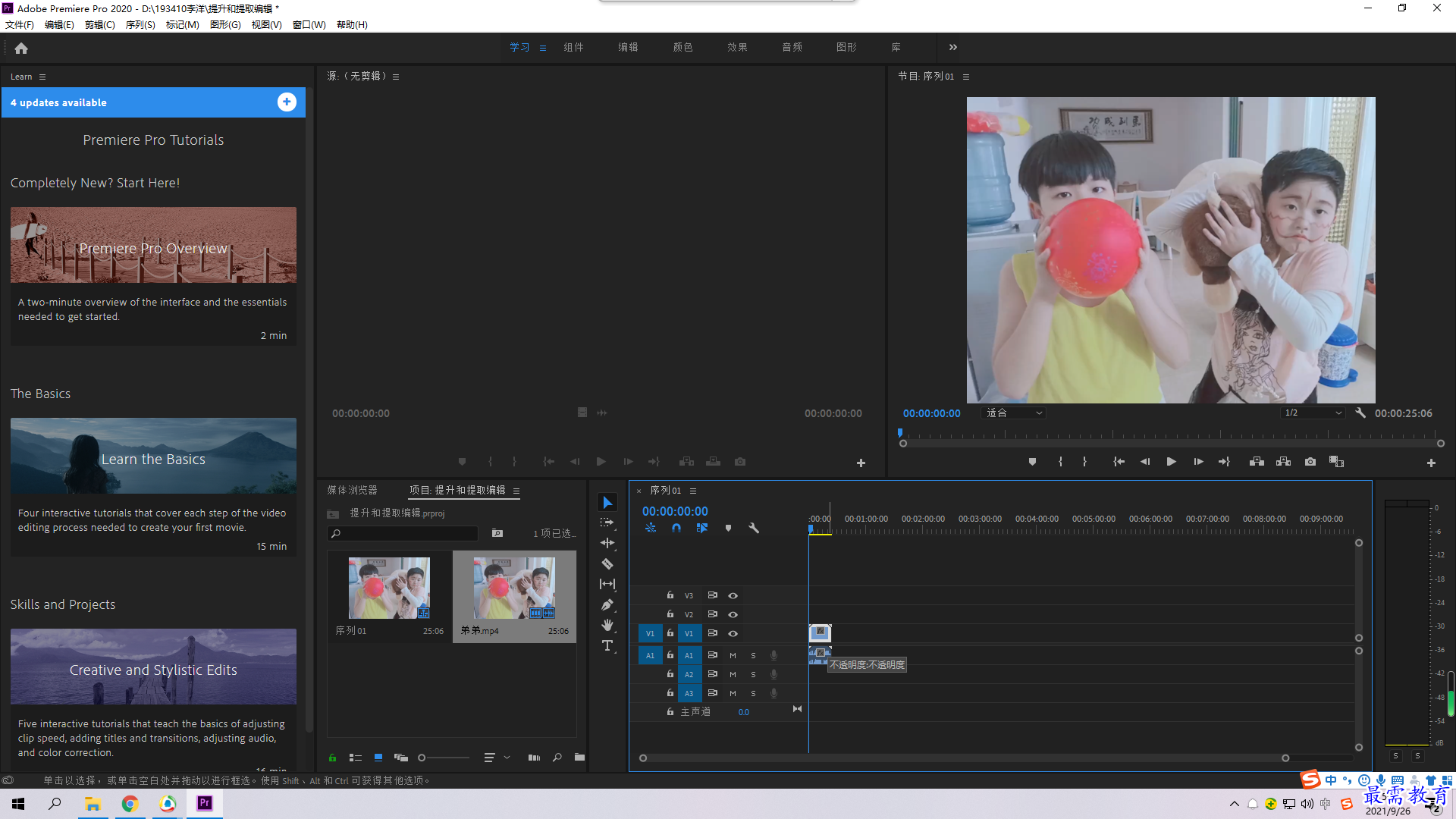Toggle V2 track output eye
The height and width of the screenshot is (819, 1456).
tap(733, 614)
